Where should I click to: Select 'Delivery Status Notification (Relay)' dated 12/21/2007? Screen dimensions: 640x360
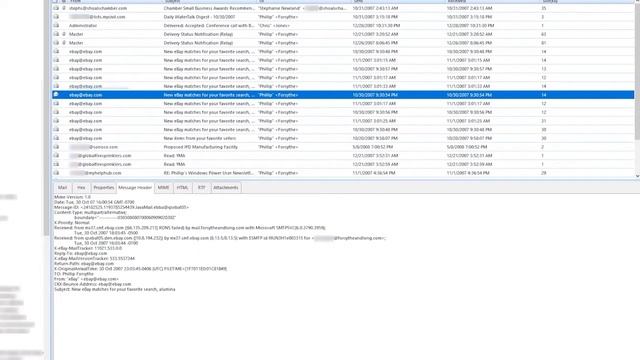click(198, 34)
